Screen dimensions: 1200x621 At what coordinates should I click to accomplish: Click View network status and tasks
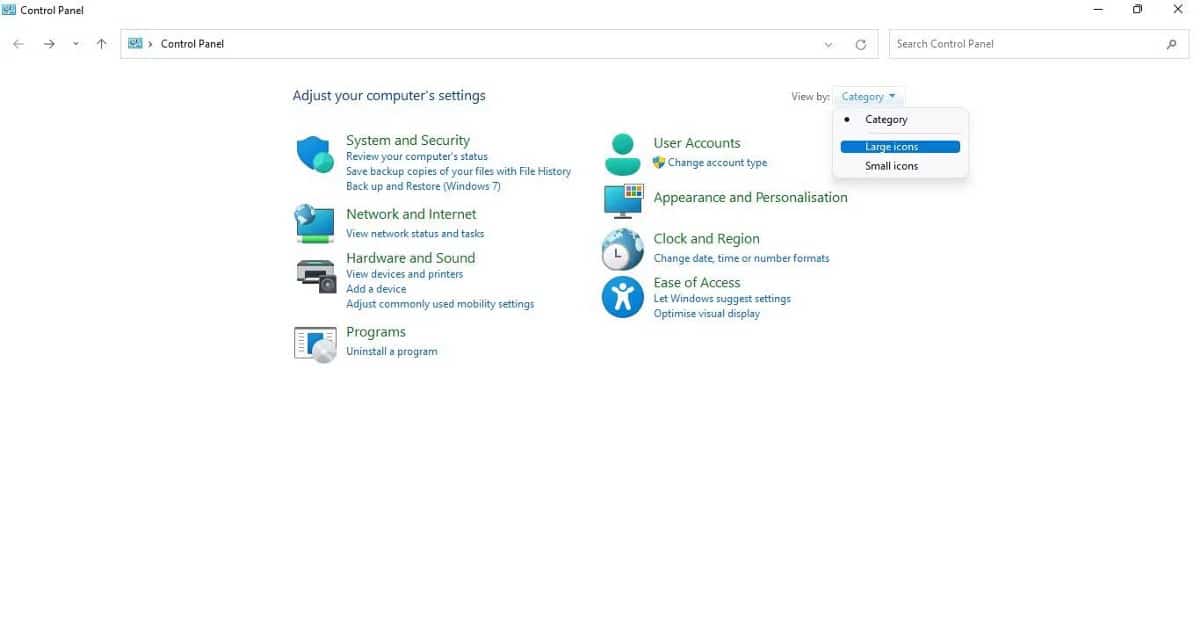tap(415, 233)
